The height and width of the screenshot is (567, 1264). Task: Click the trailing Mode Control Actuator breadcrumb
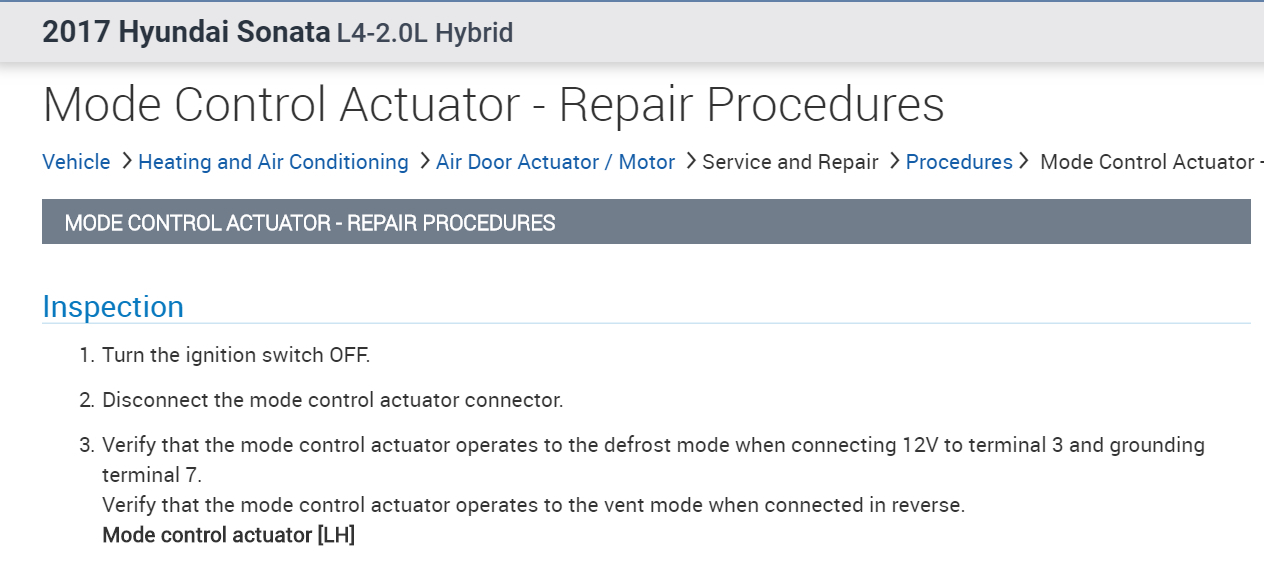[1150, 162]
